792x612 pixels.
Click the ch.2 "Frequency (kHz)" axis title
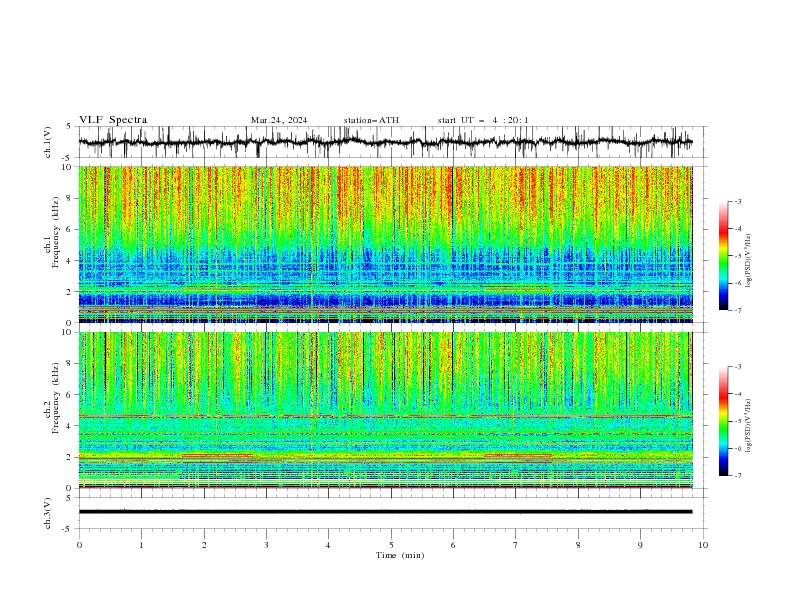click(x=56, y=398)
